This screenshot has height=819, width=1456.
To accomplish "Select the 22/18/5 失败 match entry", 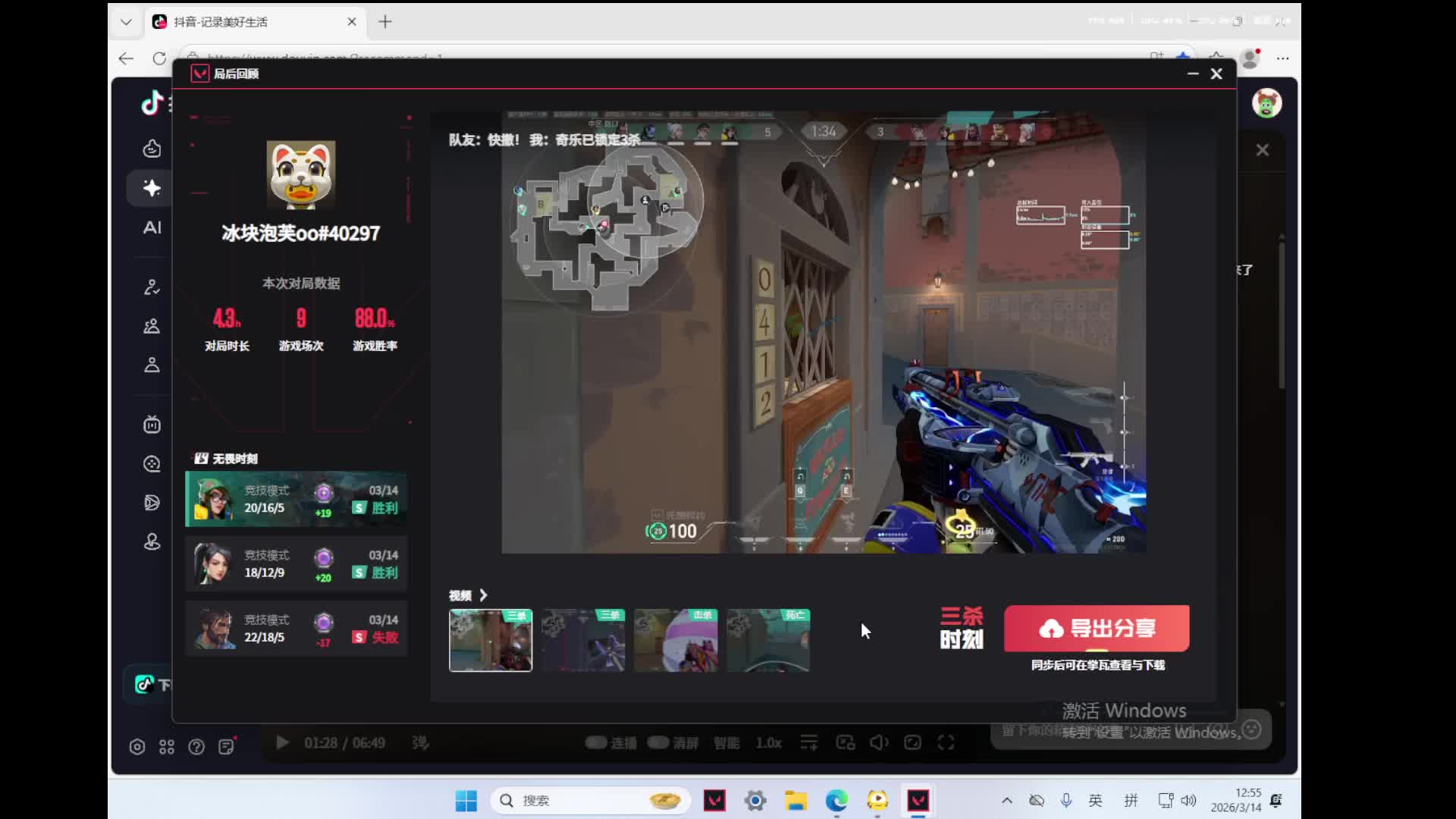I will (297, 629).
